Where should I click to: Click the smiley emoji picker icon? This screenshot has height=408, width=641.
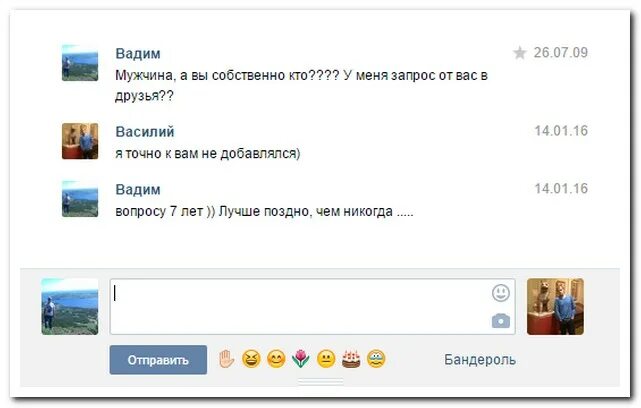[500, 293]
